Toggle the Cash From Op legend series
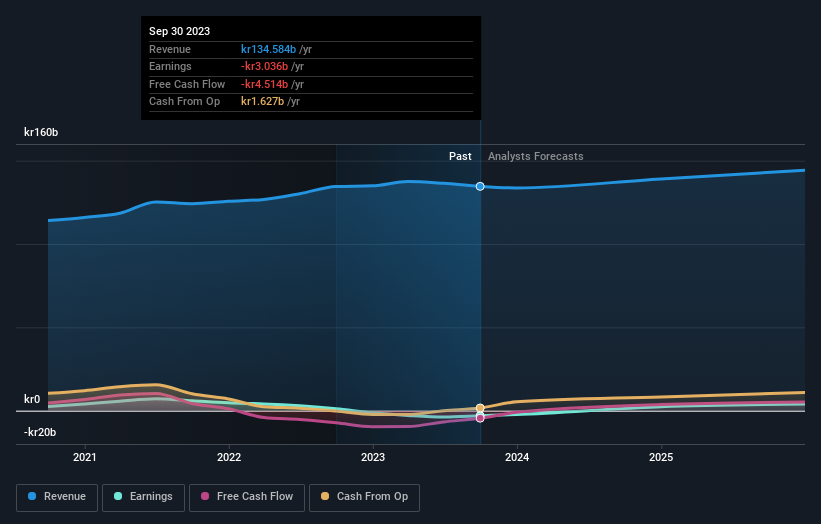The height and width of the screenshot is (524, 821). click(x=364, y=497)
